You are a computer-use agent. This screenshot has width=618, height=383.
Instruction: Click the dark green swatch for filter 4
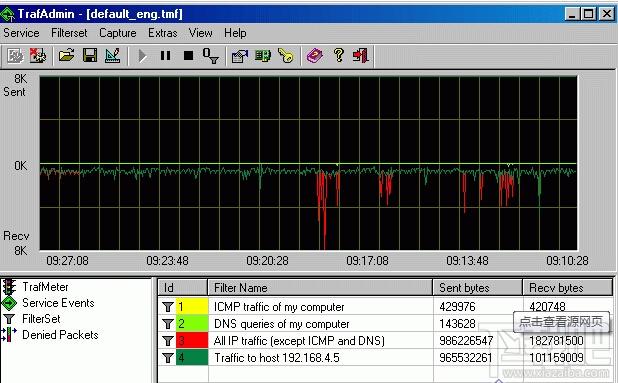click(x=192, y=357)
